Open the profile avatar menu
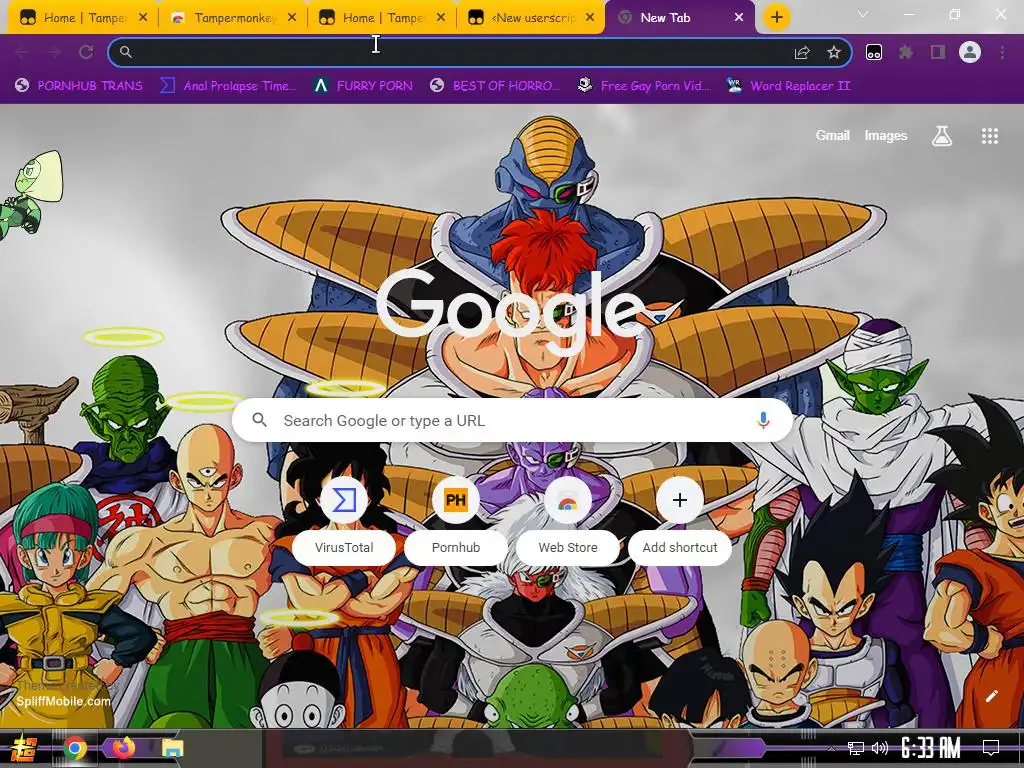The height and width of the screenshot is (768, 1024). pyautogui.click(x=970, y=52)
